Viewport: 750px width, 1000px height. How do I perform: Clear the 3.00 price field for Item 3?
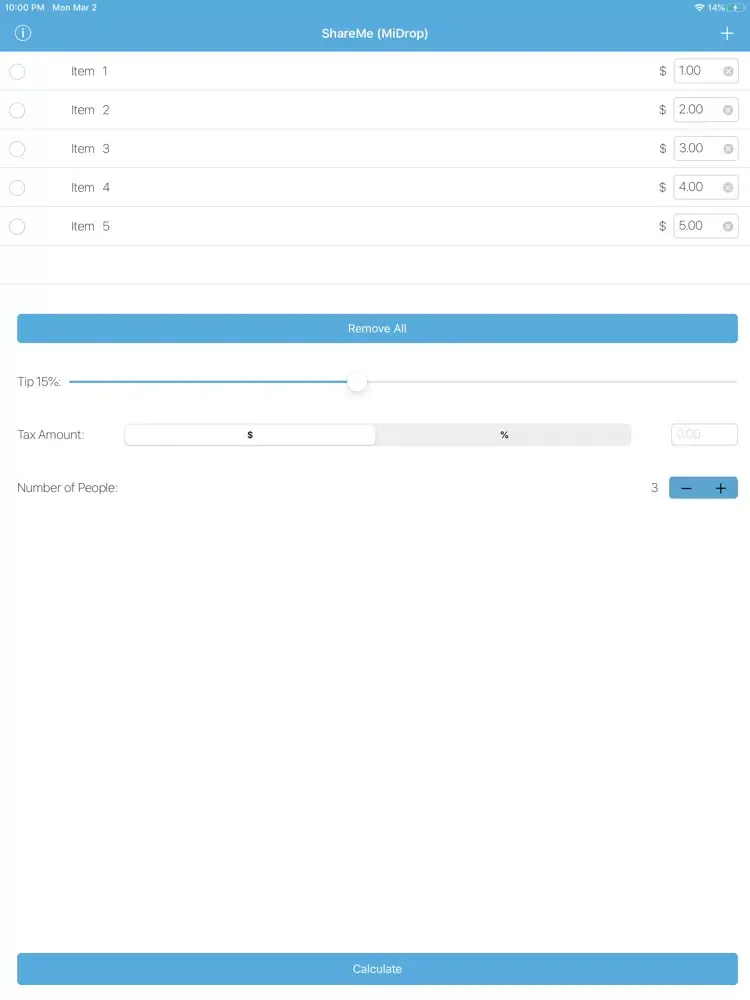click(x=728, y=149)
